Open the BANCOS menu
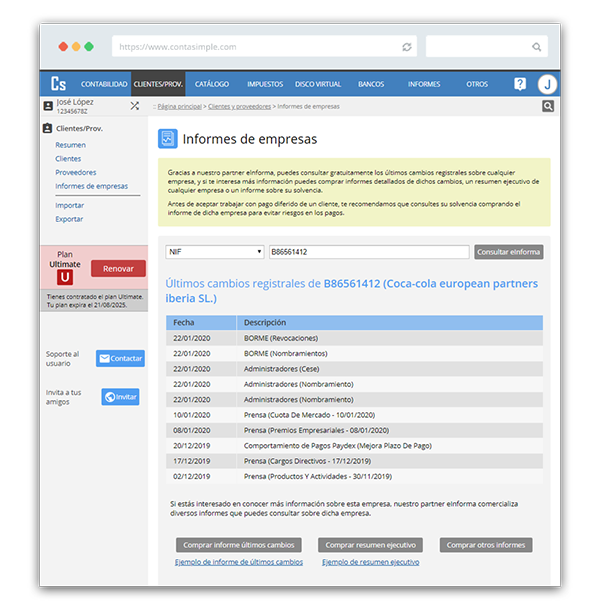Image resolution: width=600 pixels, height=615 pixels. pos(371,84)
